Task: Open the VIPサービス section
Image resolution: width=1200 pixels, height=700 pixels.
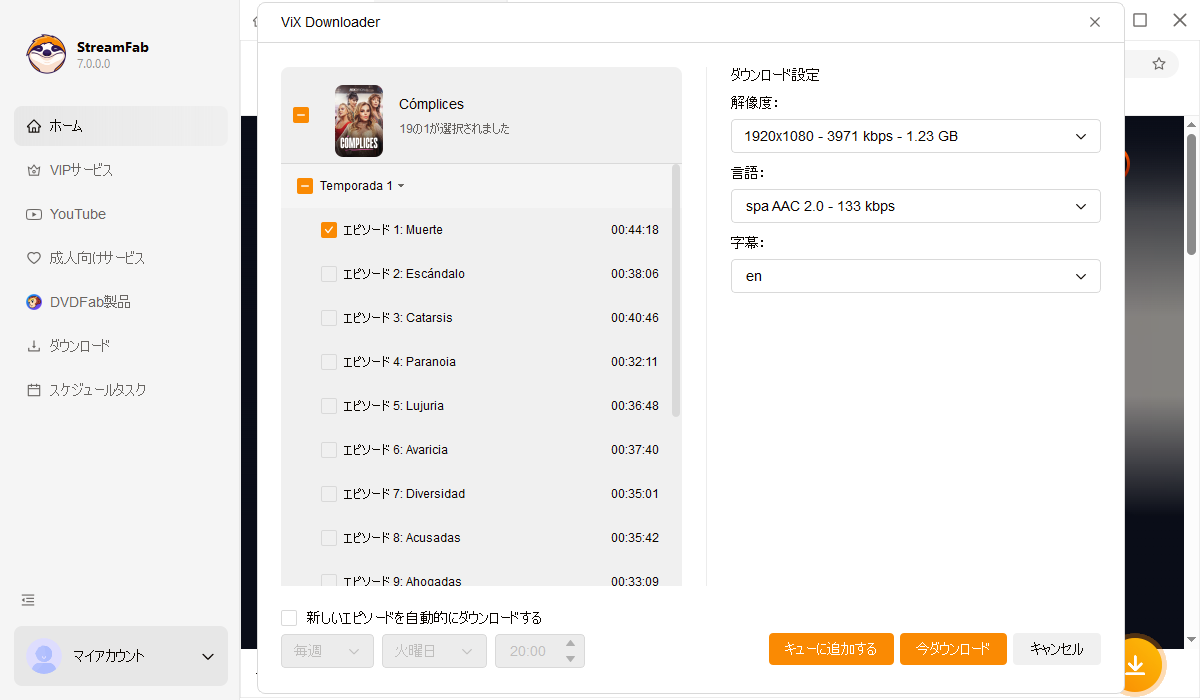Action: pyautogui.click(x=74, y=169)
